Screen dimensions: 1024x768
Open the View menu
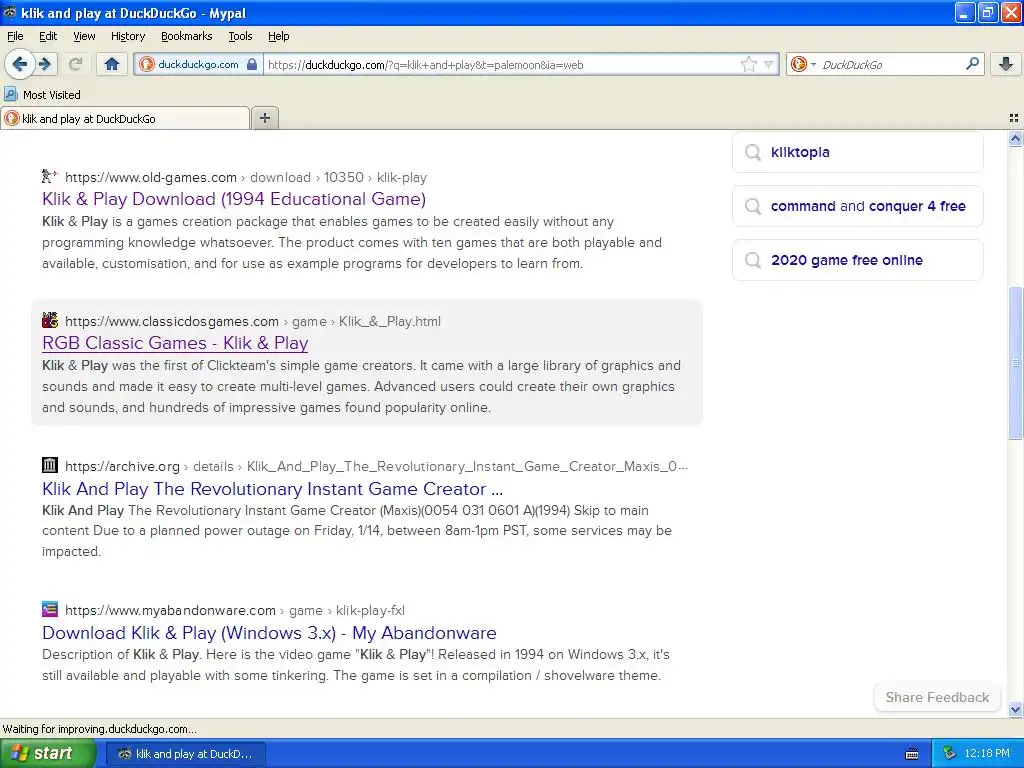pos(84,36)
